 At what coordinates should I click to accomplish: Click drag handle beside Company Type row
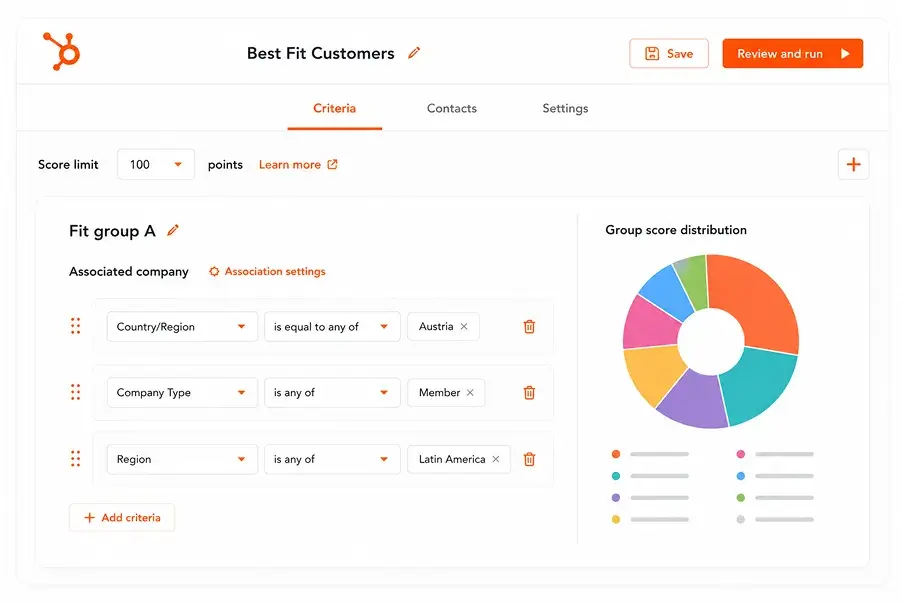pos(75,392)
